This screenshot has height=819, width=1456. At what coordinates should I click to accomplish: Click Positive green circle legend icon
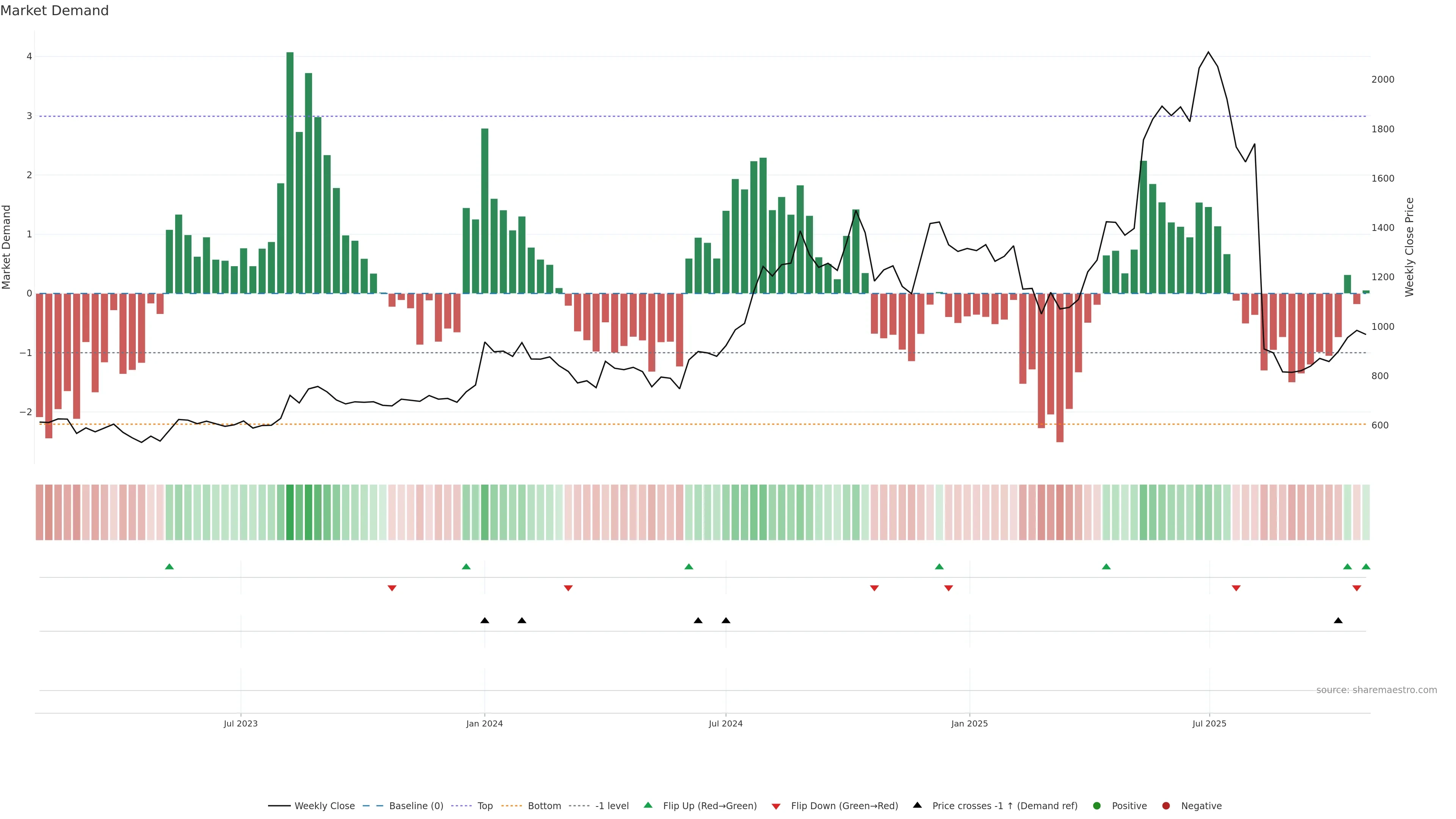click(1097, 806)
